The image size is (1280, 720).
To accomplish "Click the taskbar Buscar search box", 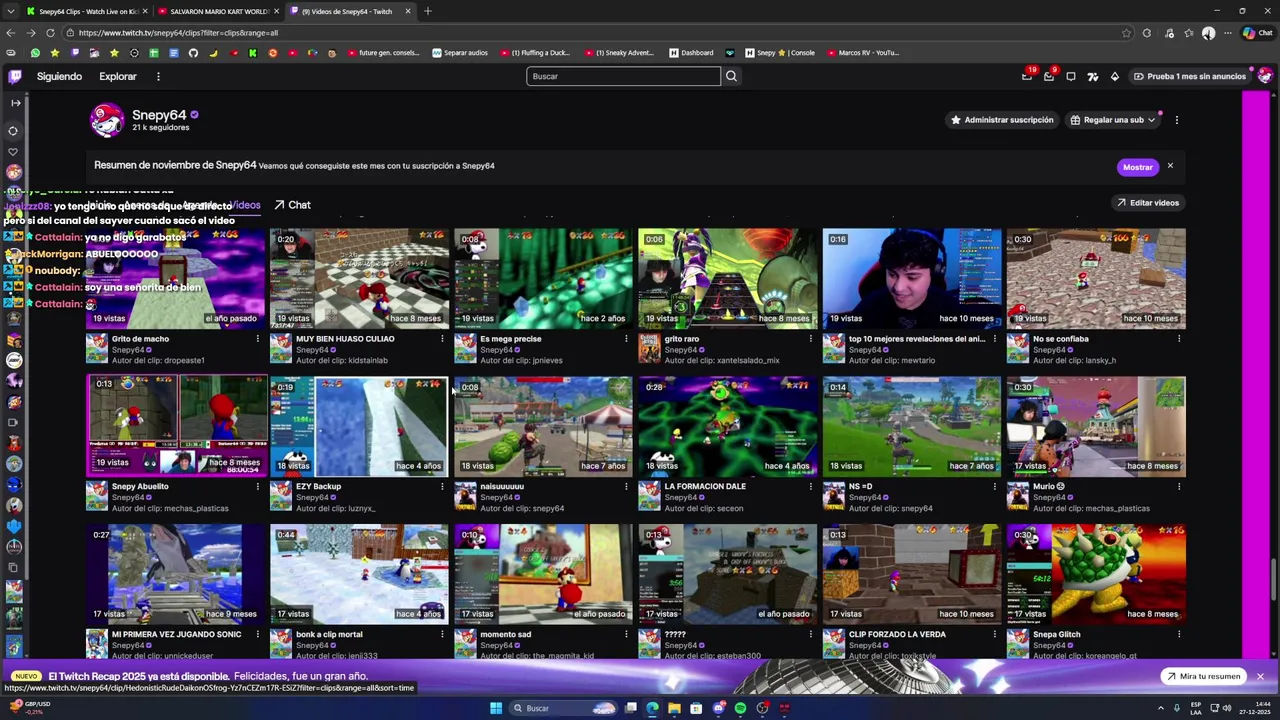I will (x=563, y=708).
